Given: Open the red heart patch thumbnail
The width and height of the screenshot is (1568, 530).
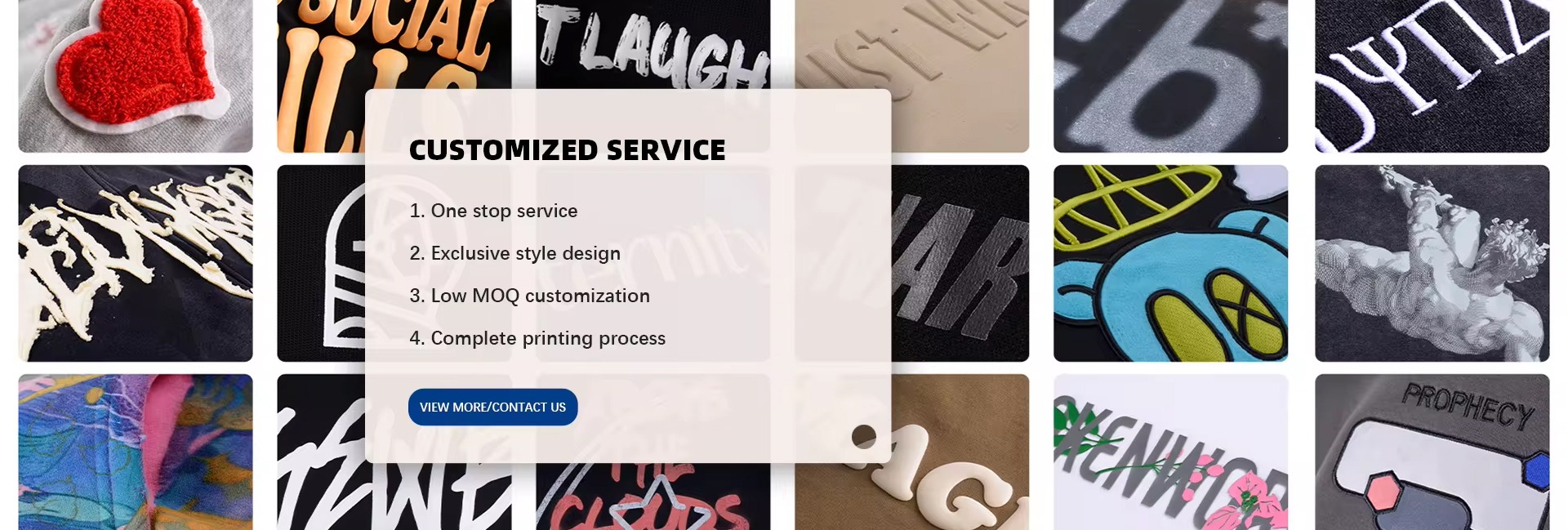Looking at the screenshot, I should pyautogui.click(x=136, y=76).
